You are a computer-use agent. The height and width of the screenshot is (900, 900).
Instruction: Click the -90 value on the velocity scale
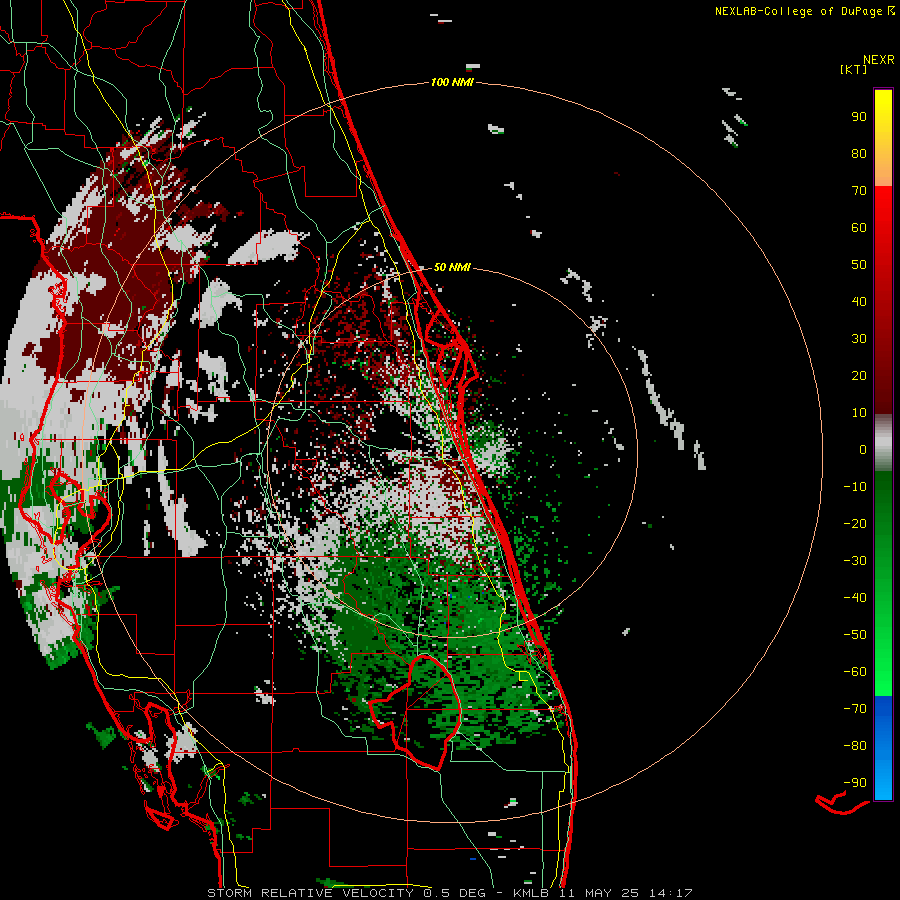click(x=855, y=783)
